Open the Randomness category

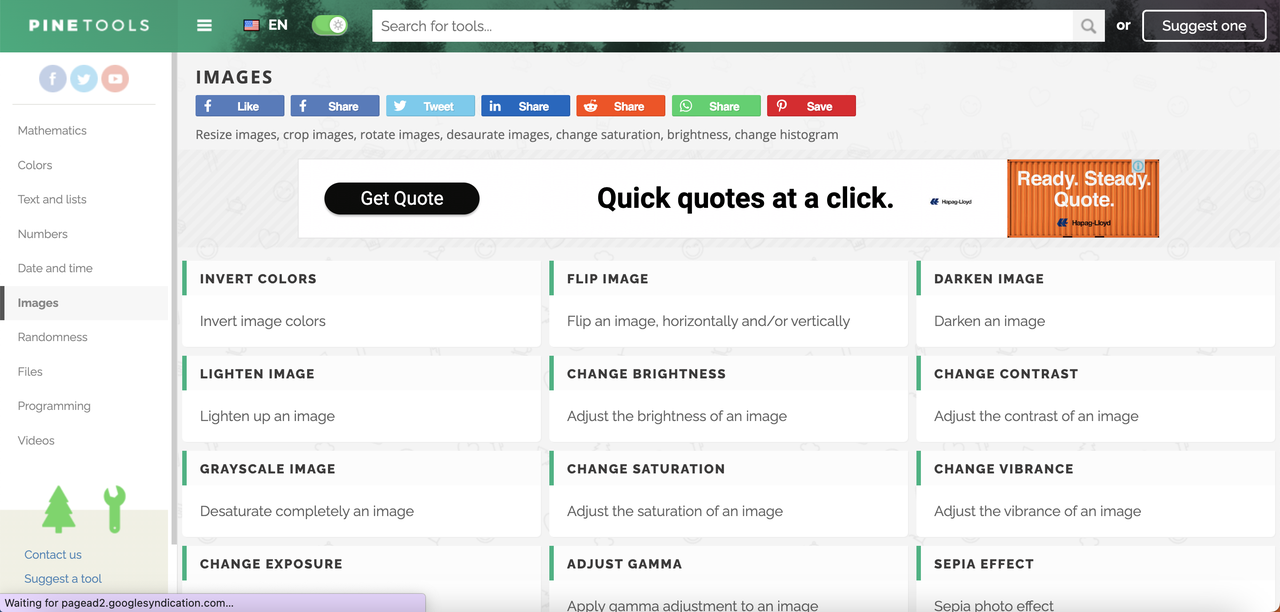53,337
